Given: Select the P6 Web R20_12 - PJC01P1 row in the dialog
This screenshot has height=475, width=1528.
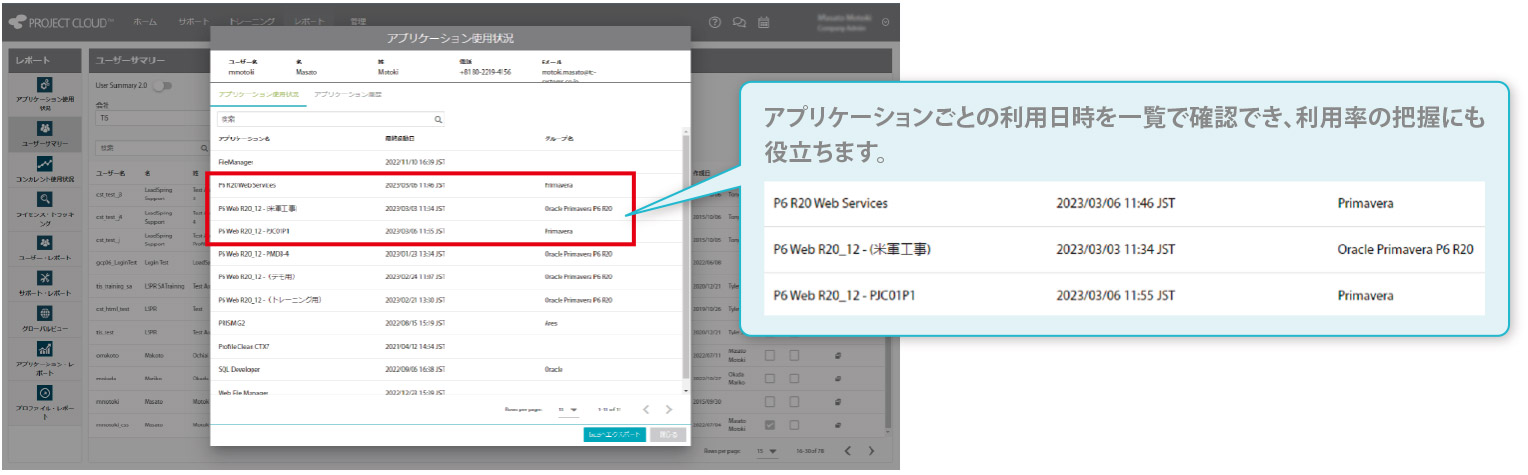Looking at the screenshot, I should 448,231.
